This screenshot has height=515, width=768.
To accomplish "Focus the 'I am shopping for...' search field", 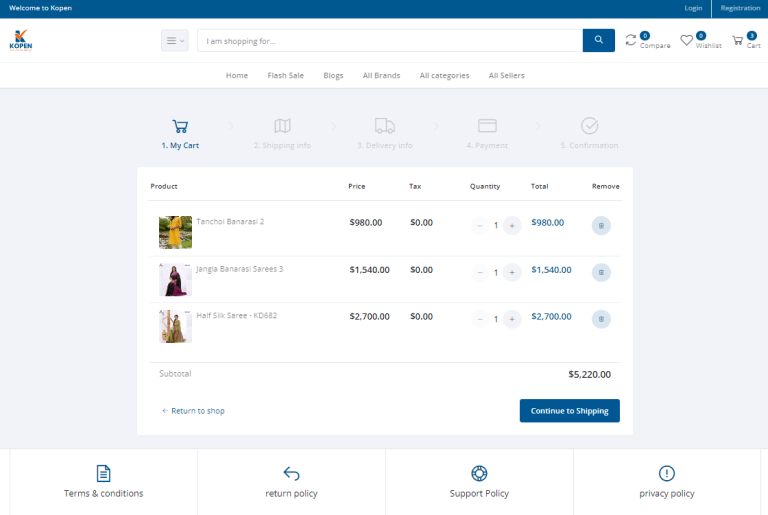I will (390, 41).
